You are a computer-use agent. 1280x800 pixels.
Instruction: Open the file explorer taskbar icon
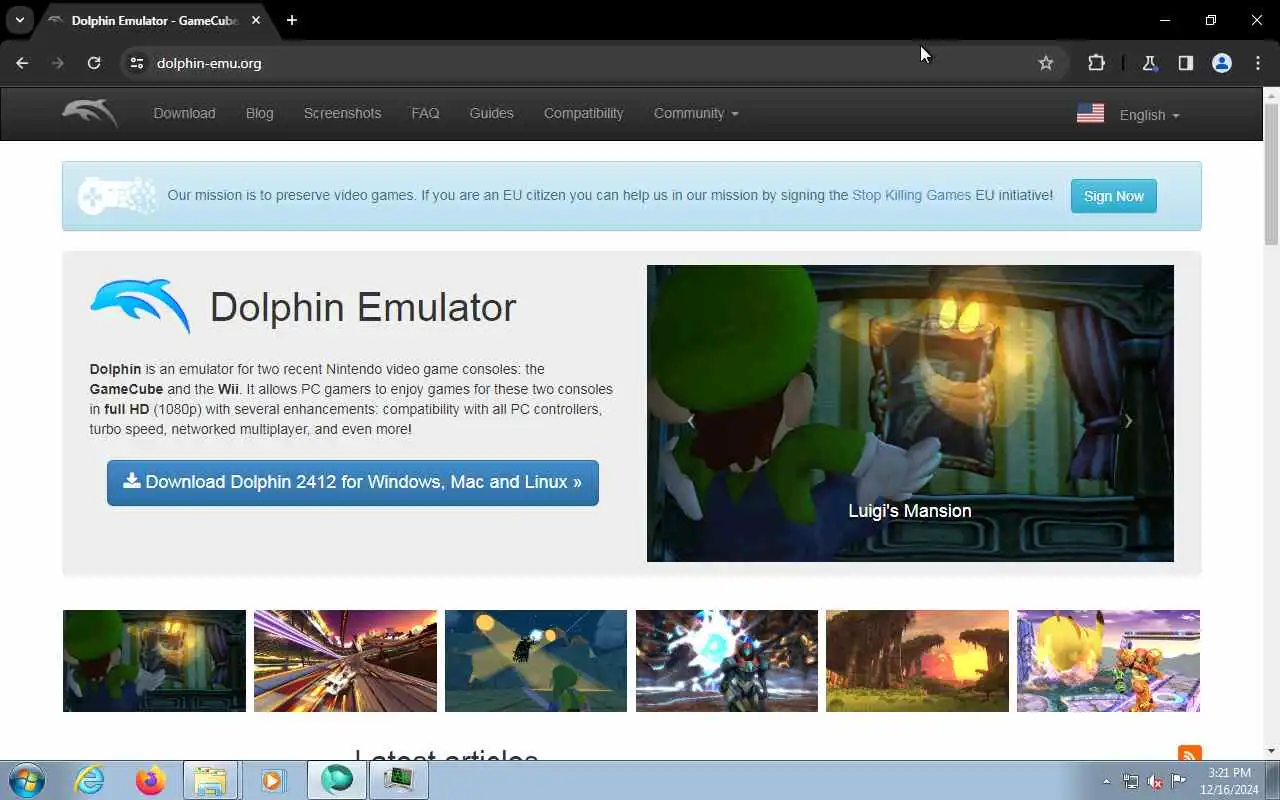pos(211,780)
